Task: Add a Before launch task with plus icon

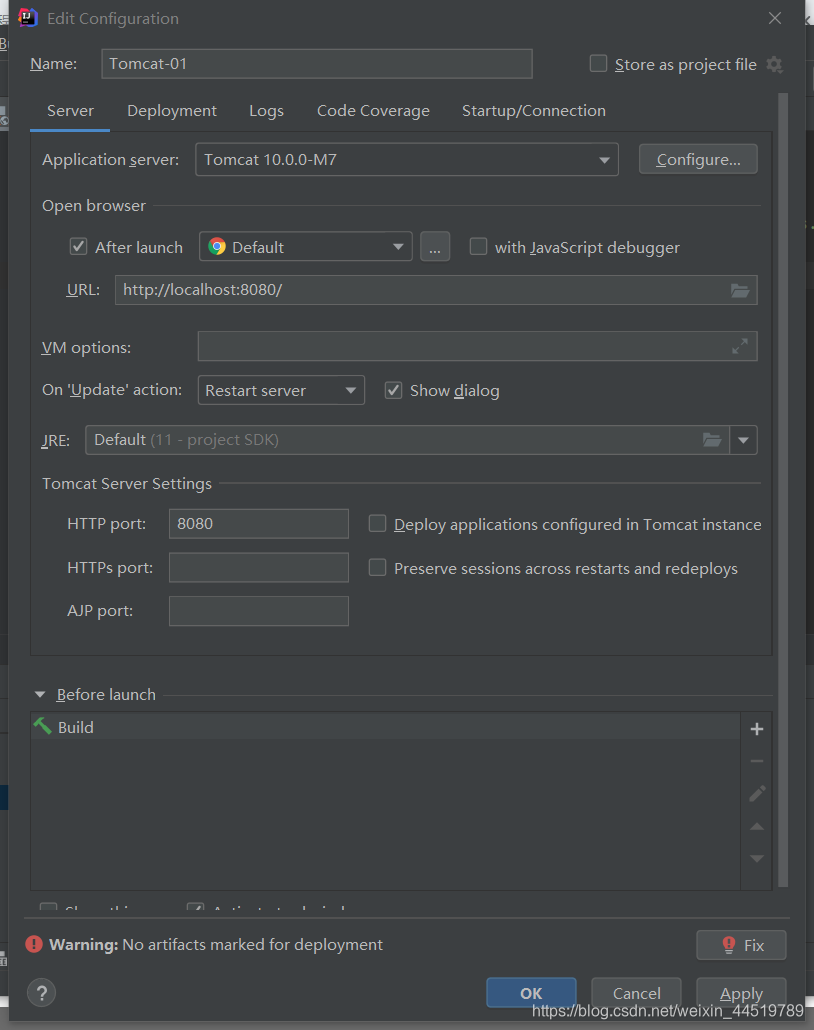Action: tap(757, 729)
